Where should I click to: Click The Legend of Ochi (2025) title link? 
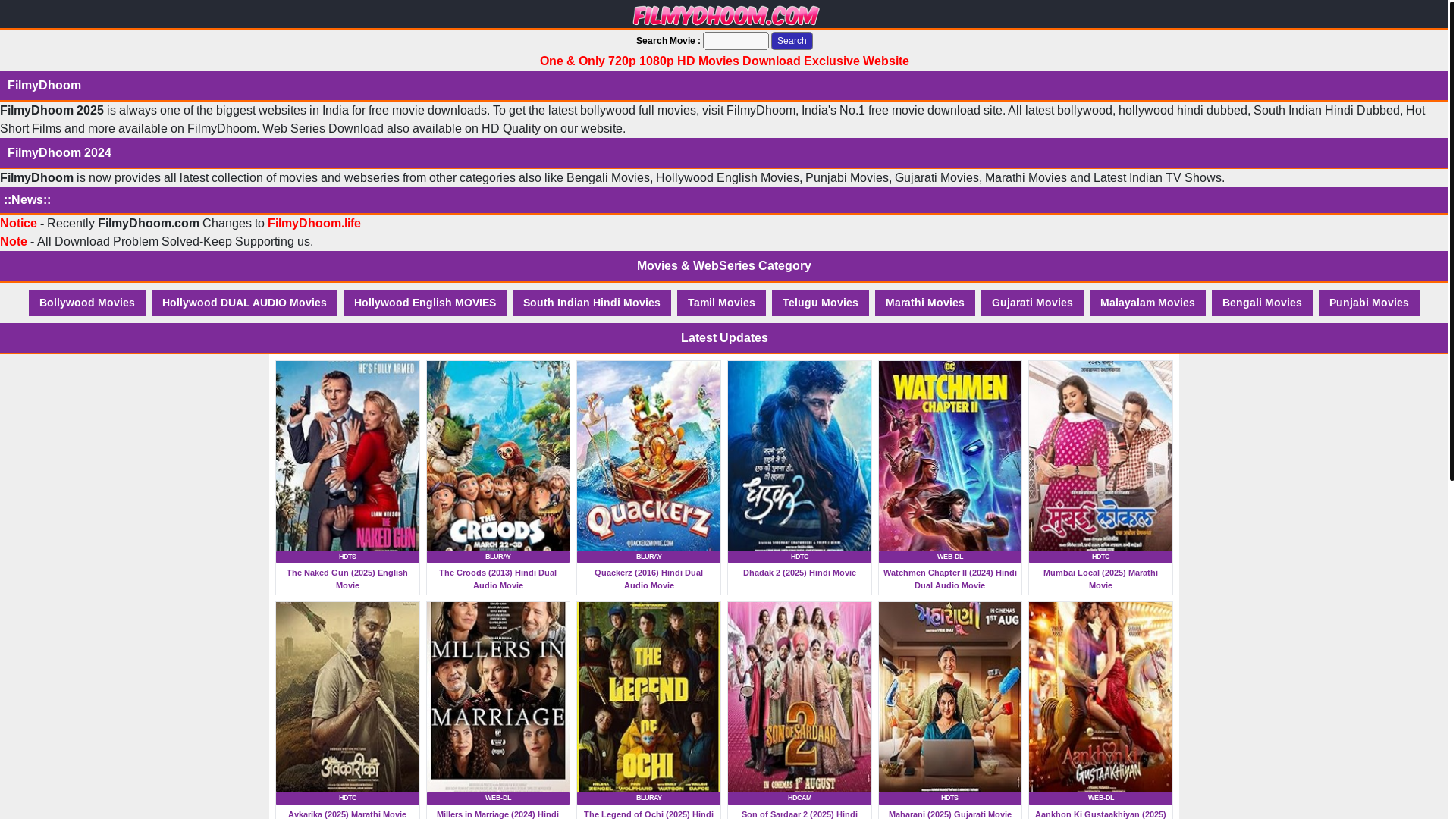[x=648, y=814]
